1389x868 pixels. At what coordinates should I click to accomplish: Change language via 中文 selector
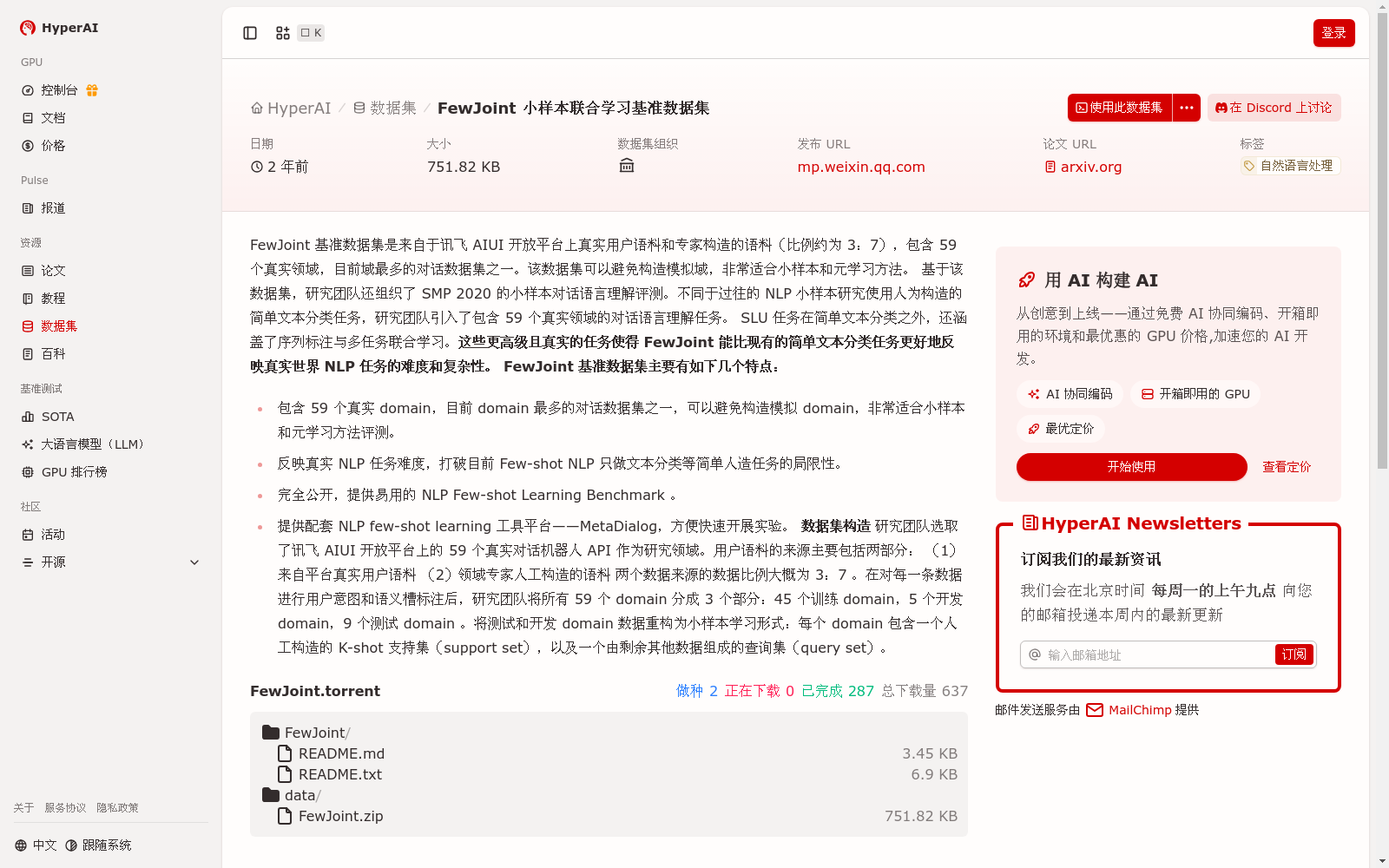pos(36,845)
